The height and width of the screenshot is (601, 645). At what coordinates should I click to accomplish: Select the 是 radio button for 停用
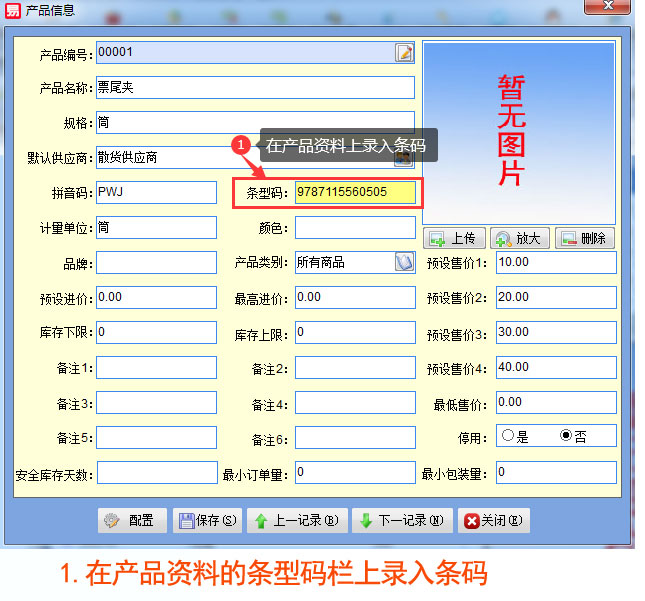pyautogui.click(x=508, y=436)
